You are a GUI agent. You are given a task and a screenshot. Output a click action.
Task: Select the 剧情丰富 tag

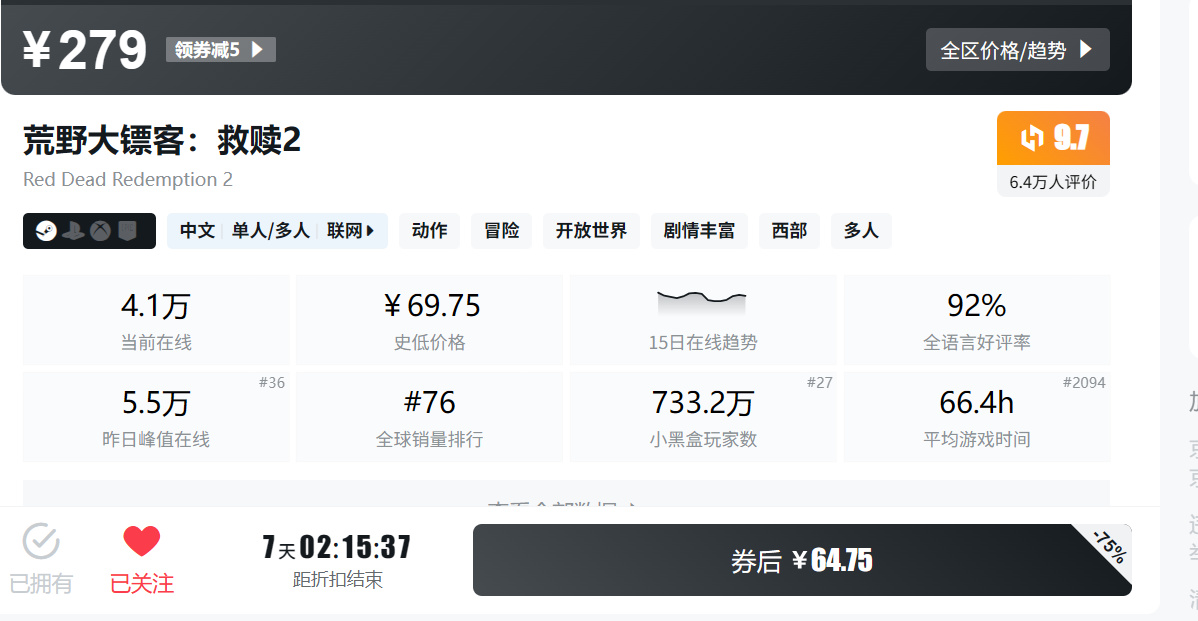point(699,231)
